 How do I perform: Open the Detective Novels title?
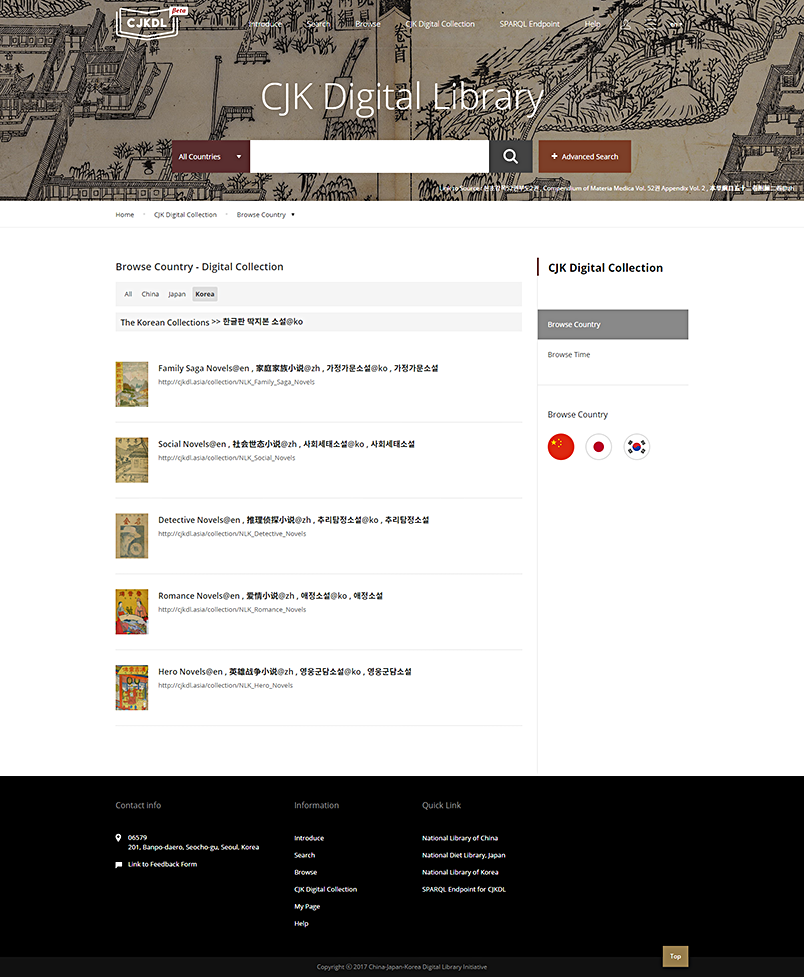(294, 520)
